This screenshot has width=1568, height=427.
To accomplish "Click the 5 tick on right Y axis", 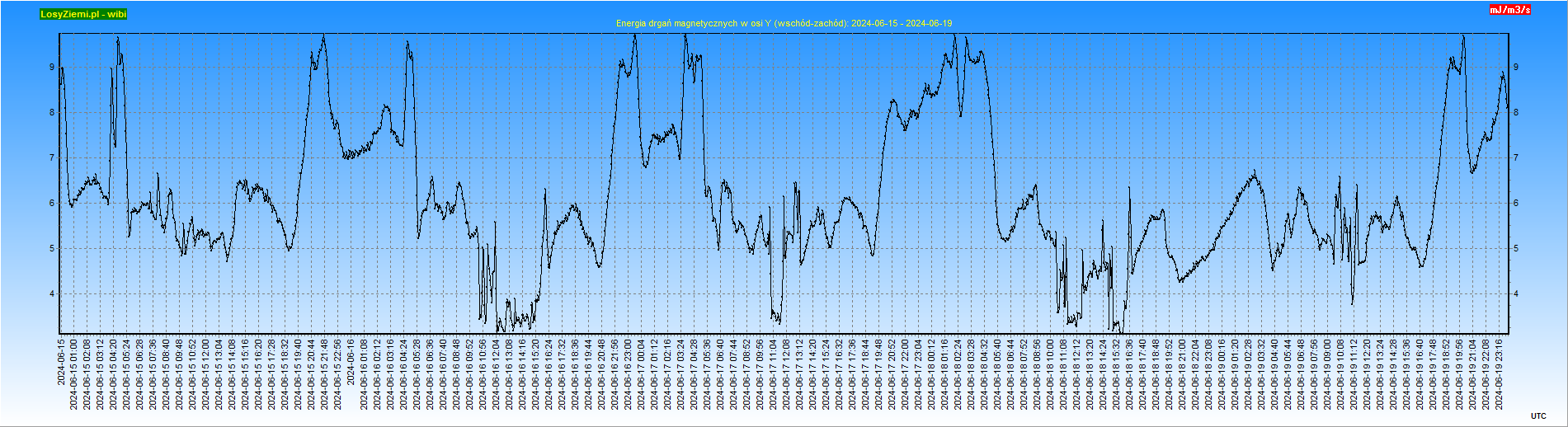I will point(1516,249).
